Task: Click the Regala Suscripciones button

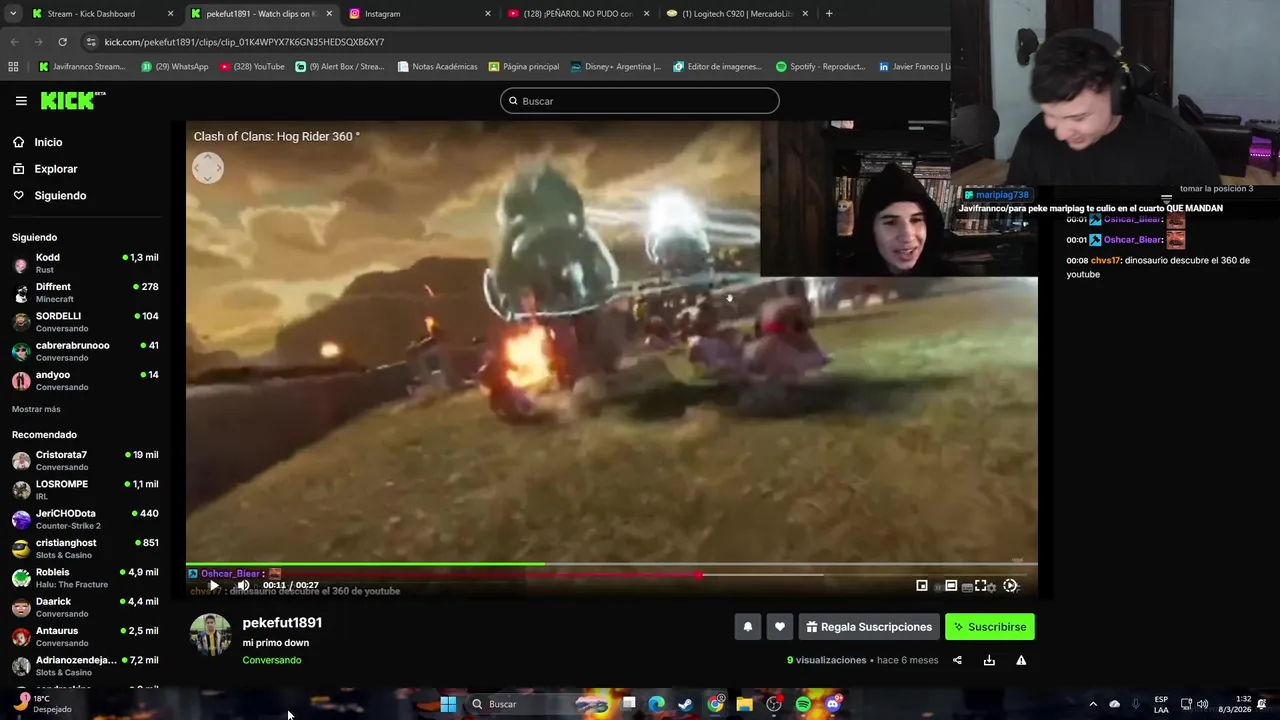Action: click(869, 627)
